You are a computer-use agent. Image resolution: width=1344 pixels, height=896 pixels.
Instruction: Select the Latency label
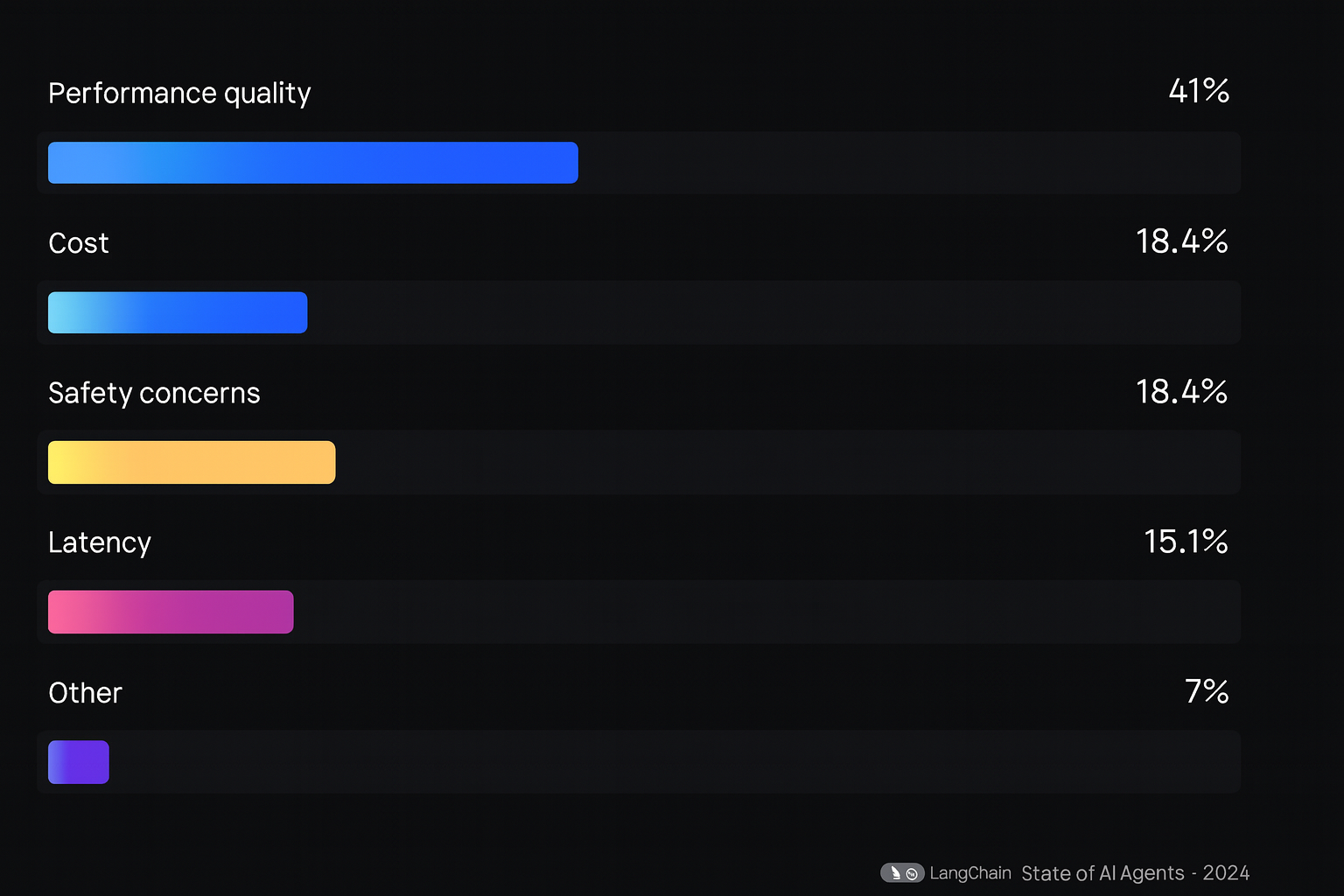point(100,543)
